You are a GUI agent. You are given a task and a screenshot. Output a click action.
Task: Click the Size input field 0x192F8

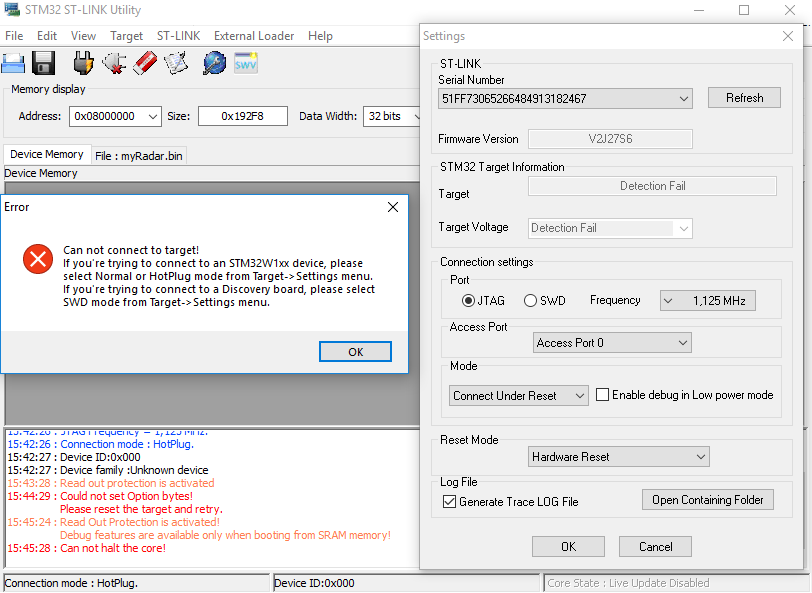pos(243,116)
